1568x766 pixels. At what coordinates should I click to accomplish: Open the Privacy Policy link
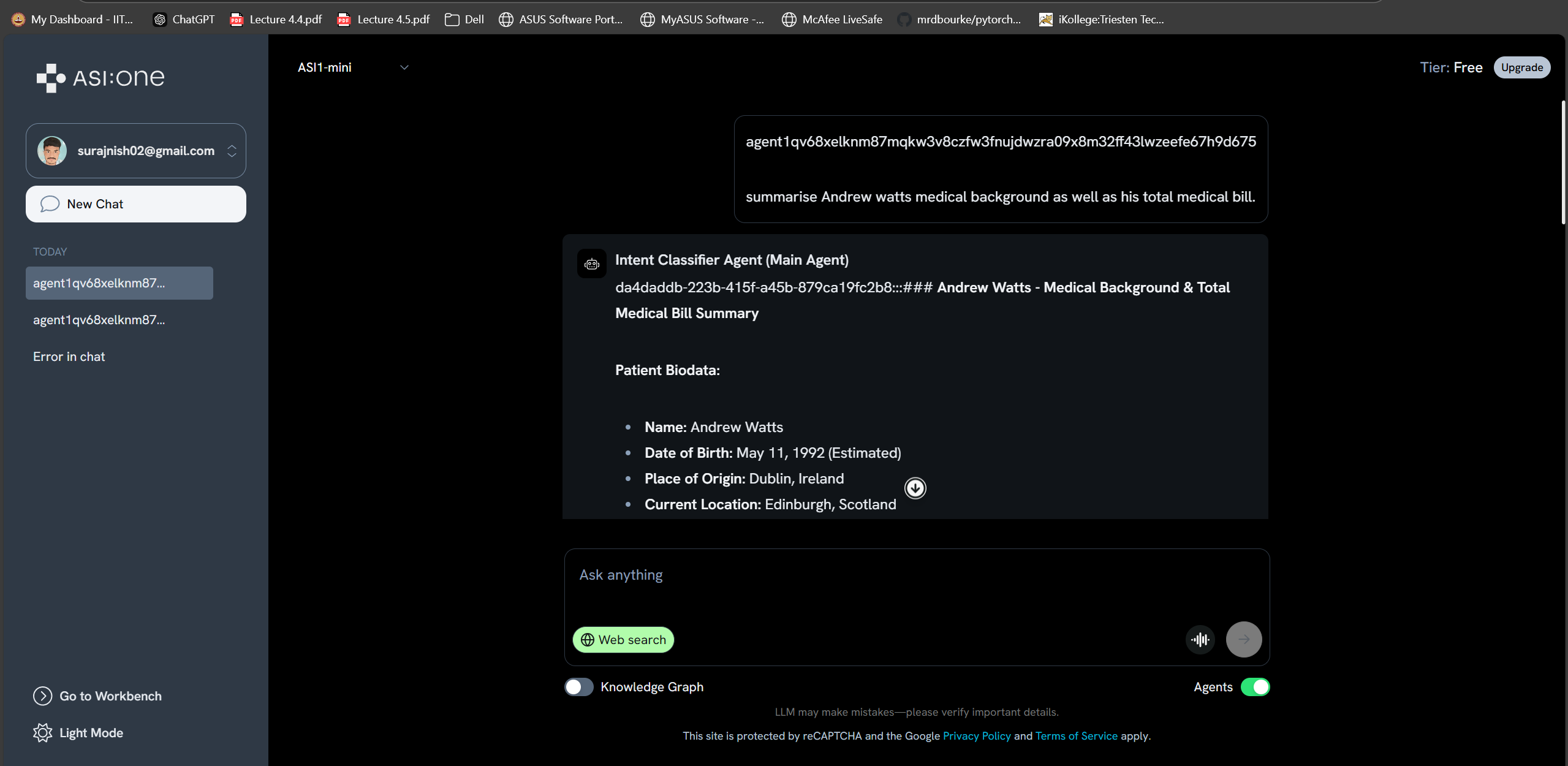tap(976, 736)
